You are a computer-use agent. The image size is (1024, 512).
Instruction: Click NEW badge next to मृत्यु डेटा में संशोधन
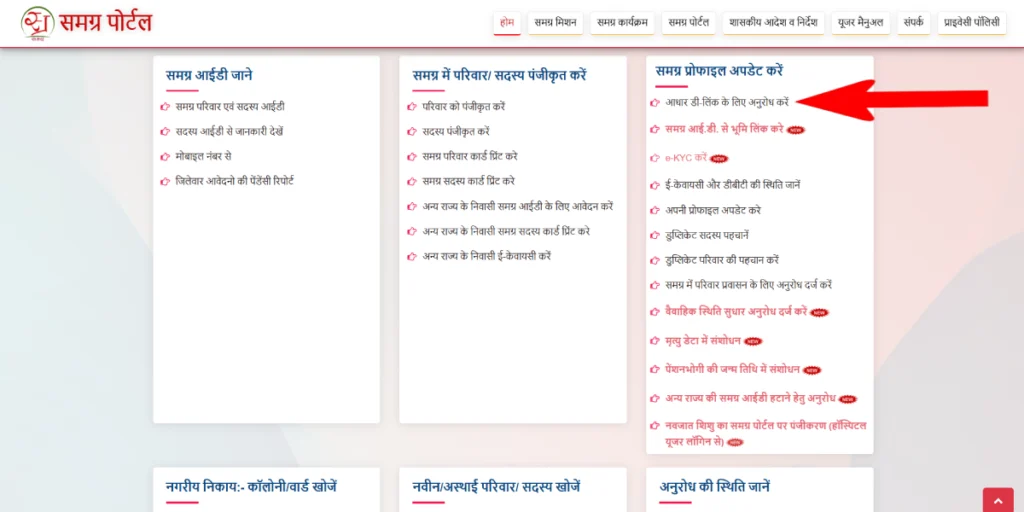pos(753,342)
